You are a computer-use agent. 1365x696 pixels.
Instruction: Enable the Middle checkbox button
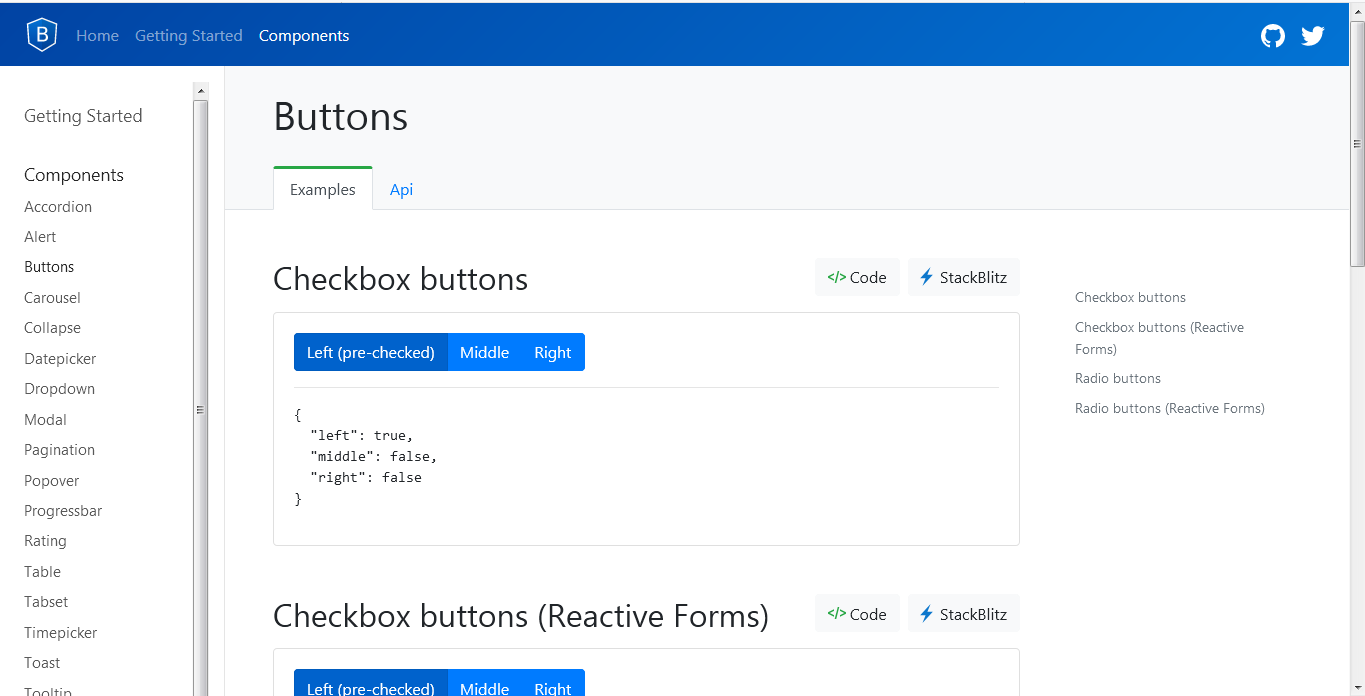click(484, 352)
